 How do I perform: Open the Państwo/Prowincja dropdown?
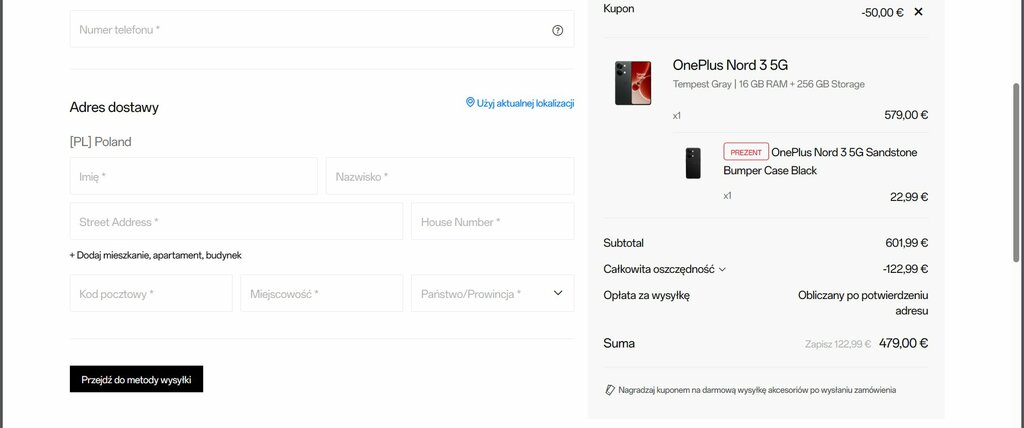coord(492,293)
